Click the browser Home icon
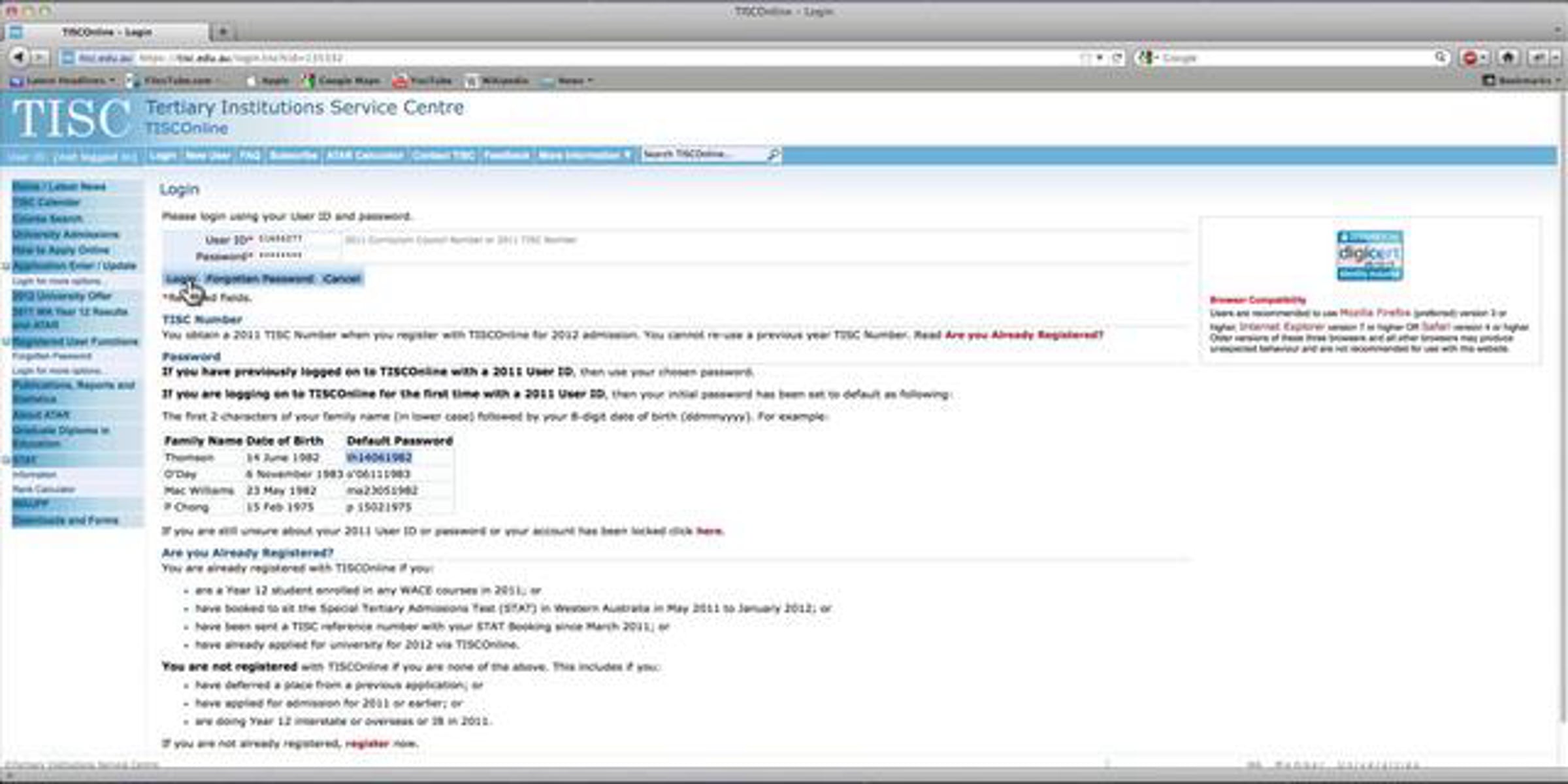The height and width of the screenshot is (784, 1568). (x=1508, y=57)
